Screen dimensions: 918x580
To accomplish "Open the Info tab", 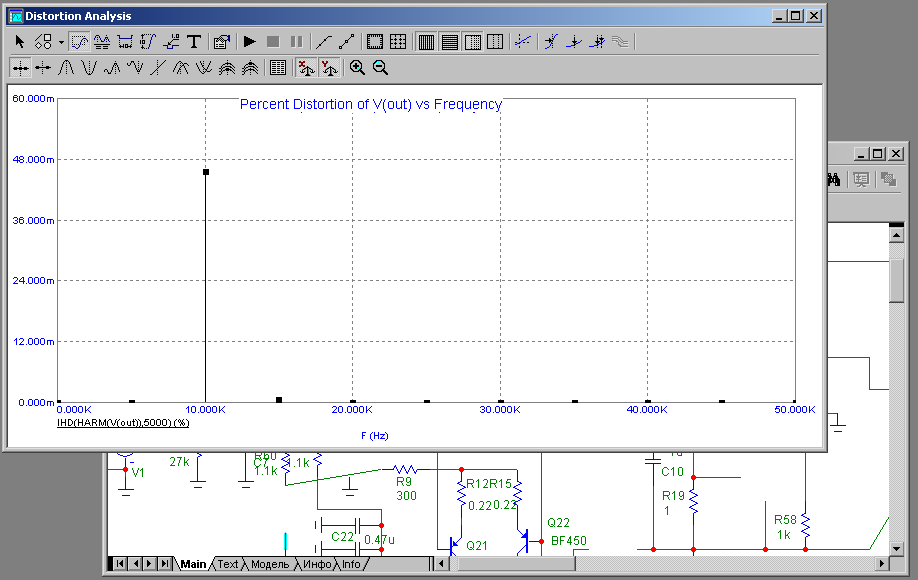I will 351,564.
